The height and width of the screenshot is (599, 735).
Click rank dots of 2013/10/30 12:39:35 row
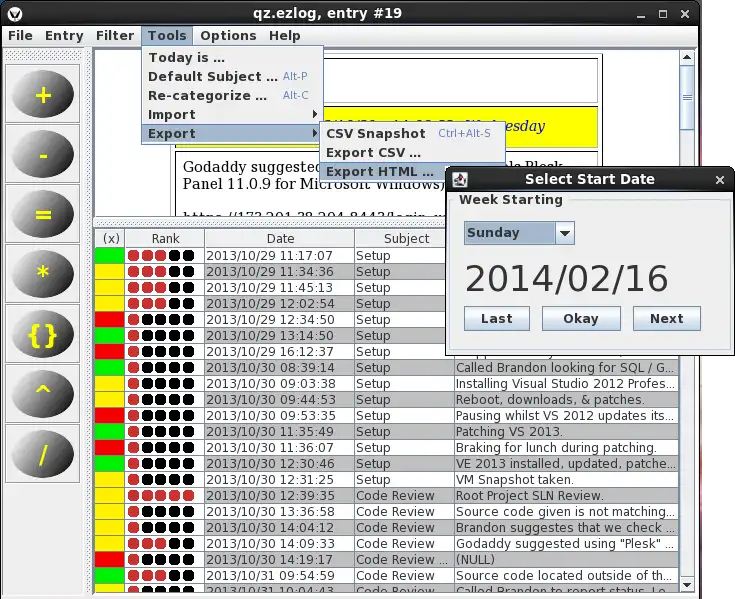(x=161, y=495)
